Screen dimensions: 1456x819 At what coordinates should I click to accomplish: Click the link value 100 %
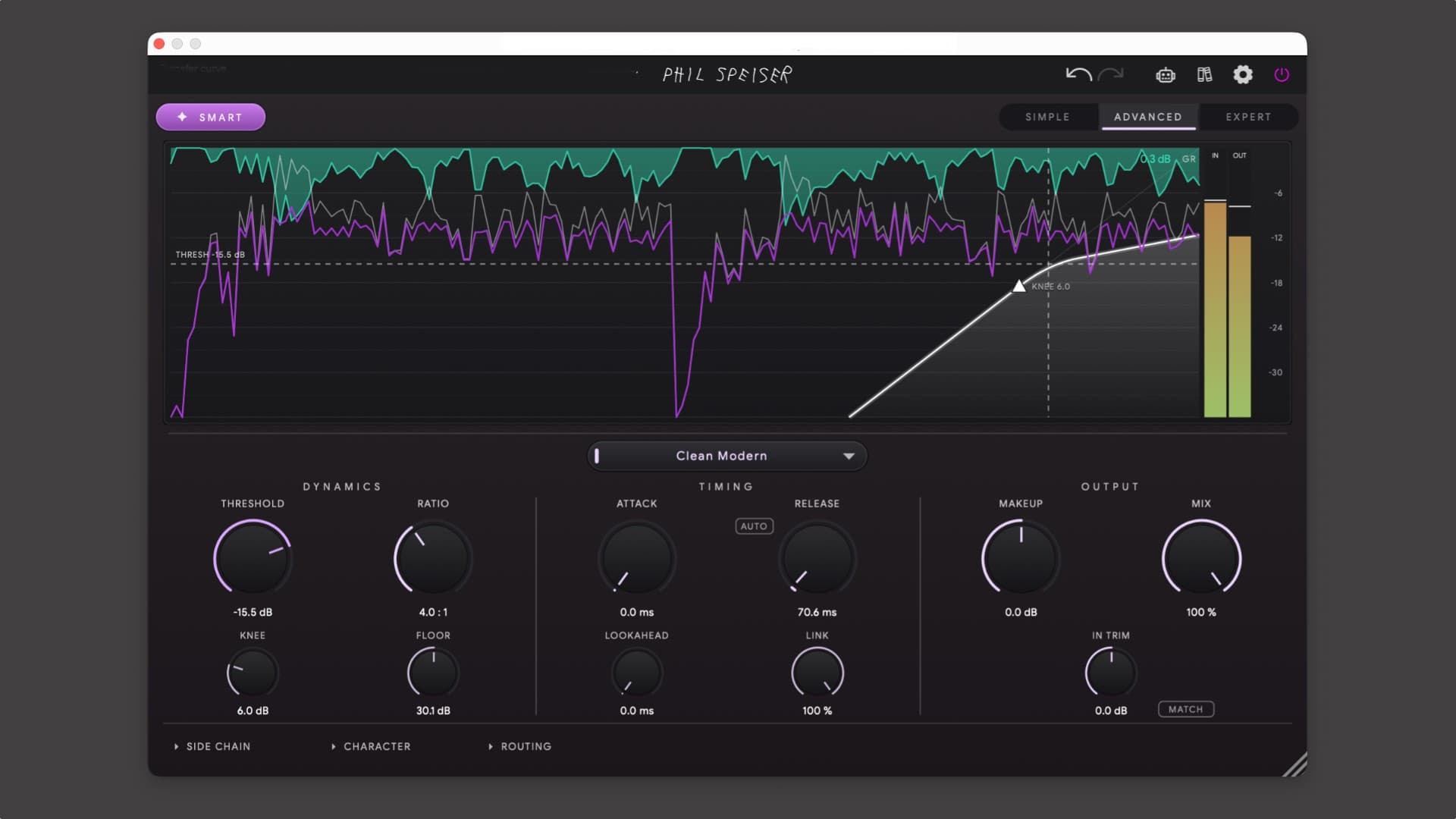(x=817, y=711)
